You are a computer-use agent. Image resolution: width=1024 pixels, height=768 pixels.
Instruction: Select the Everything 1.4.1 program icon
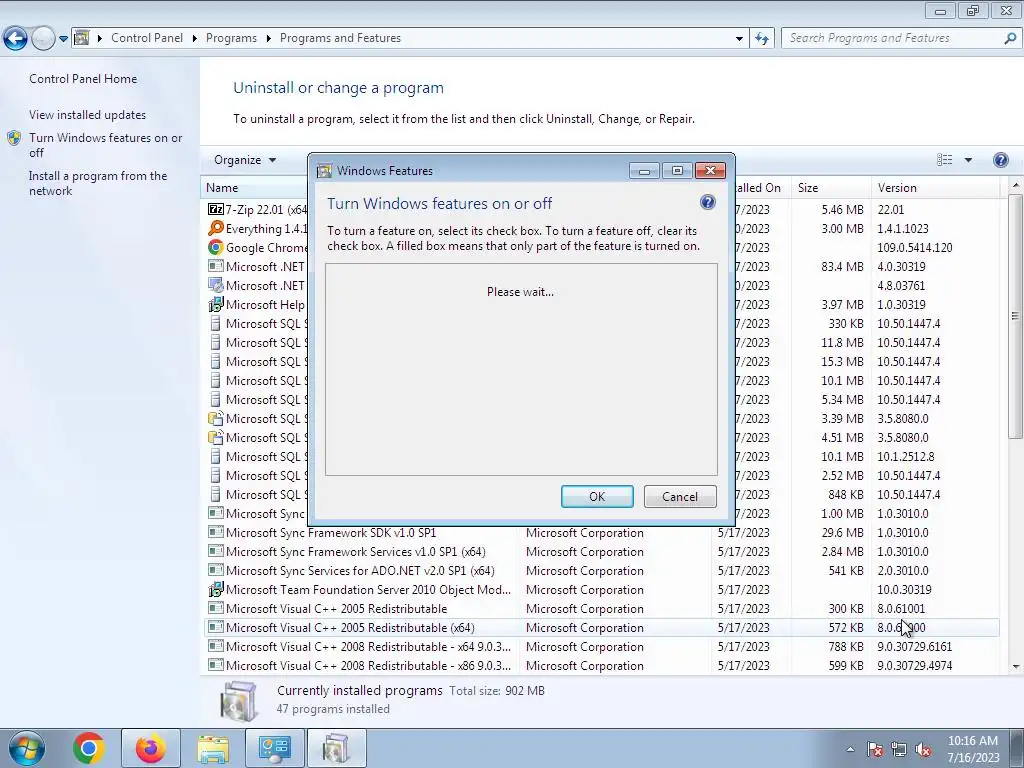tap(216, 228)
